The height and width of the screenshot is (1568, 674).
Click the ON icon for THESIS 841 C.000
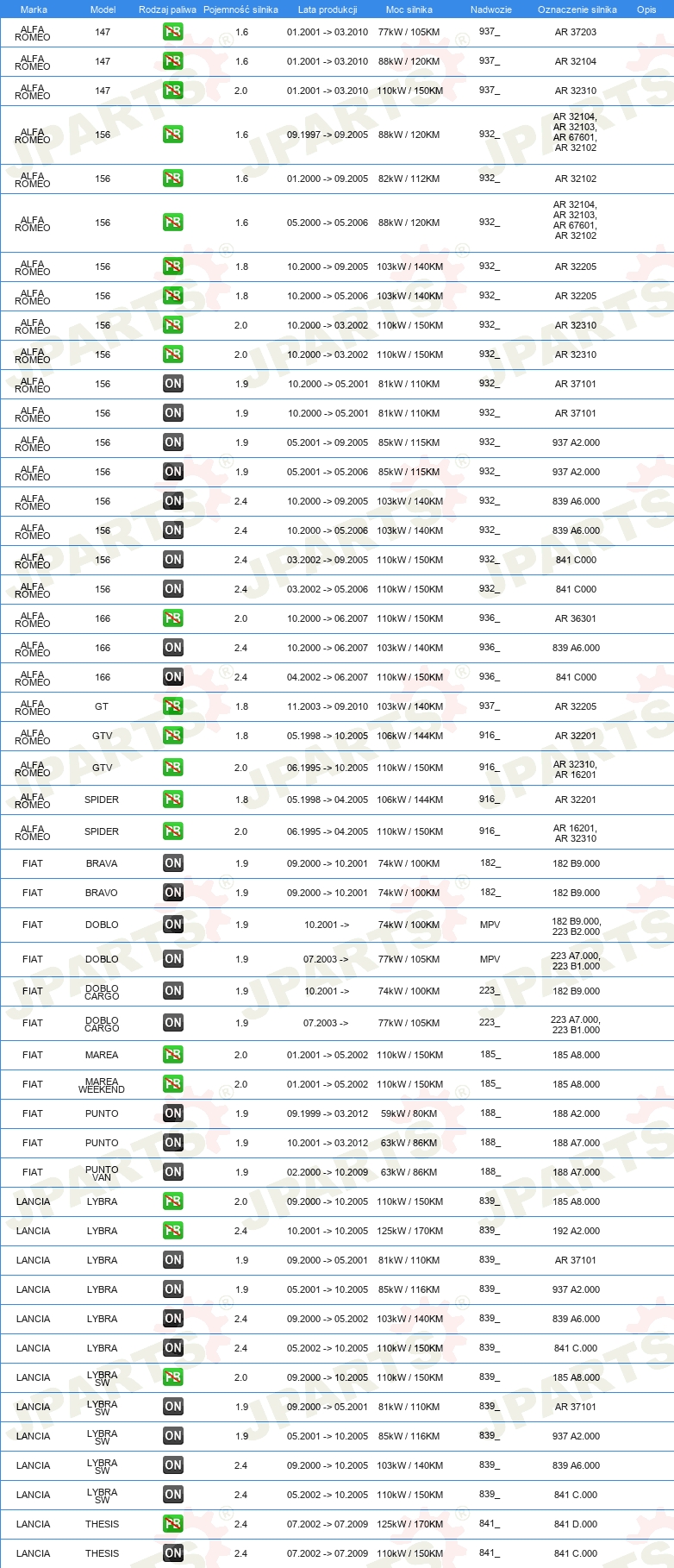coord(173,1553)
